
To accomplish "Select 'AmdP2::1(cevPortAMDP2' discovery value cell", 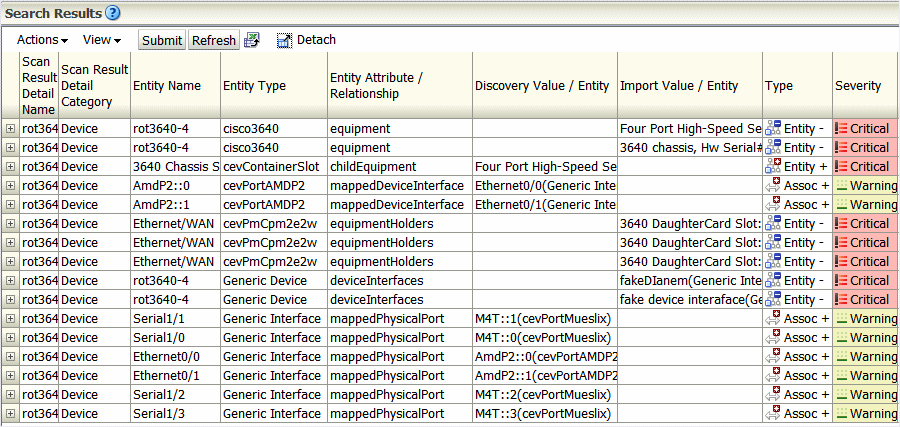I will tap(545, 375).
